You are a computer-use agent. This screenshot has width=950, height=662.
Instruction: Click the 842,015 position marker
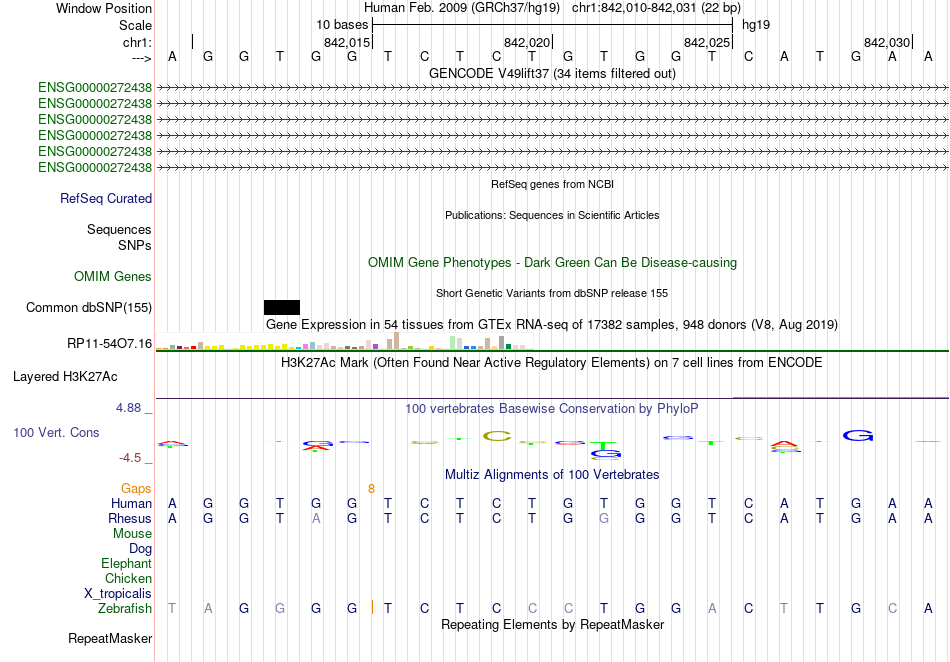pos(347,42)
